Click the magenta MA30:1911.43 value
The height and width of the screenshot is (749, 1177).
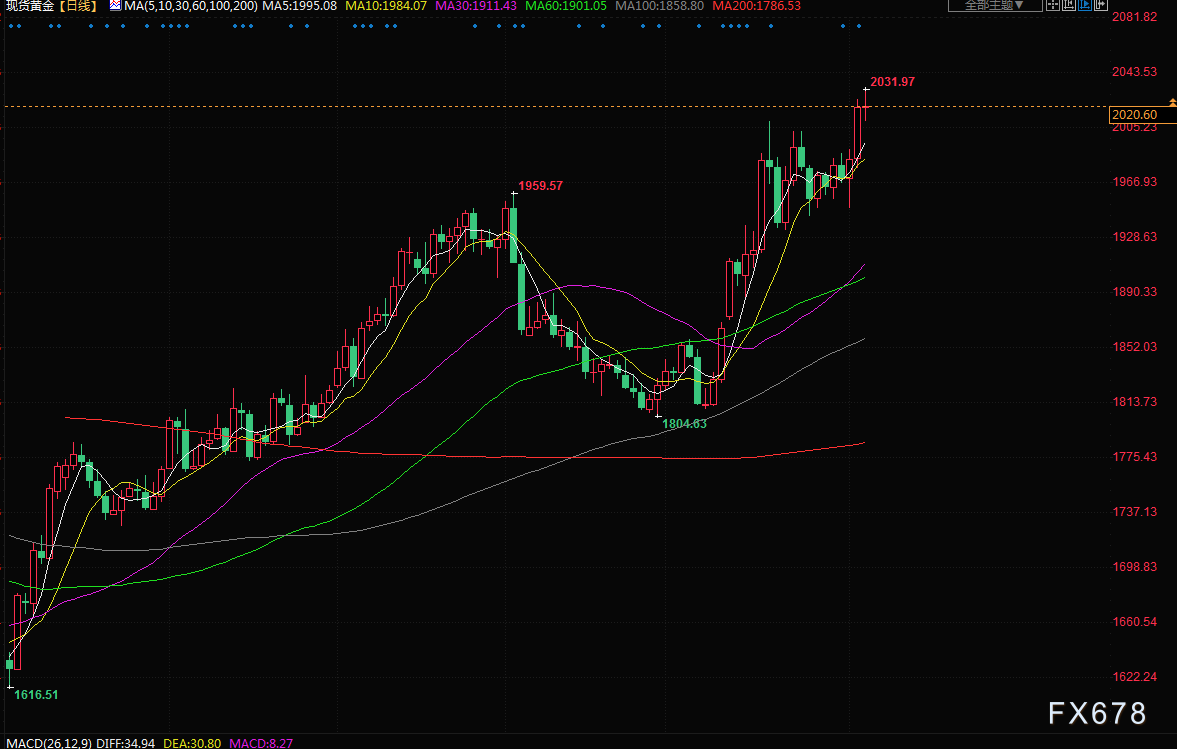pos(476,6)
